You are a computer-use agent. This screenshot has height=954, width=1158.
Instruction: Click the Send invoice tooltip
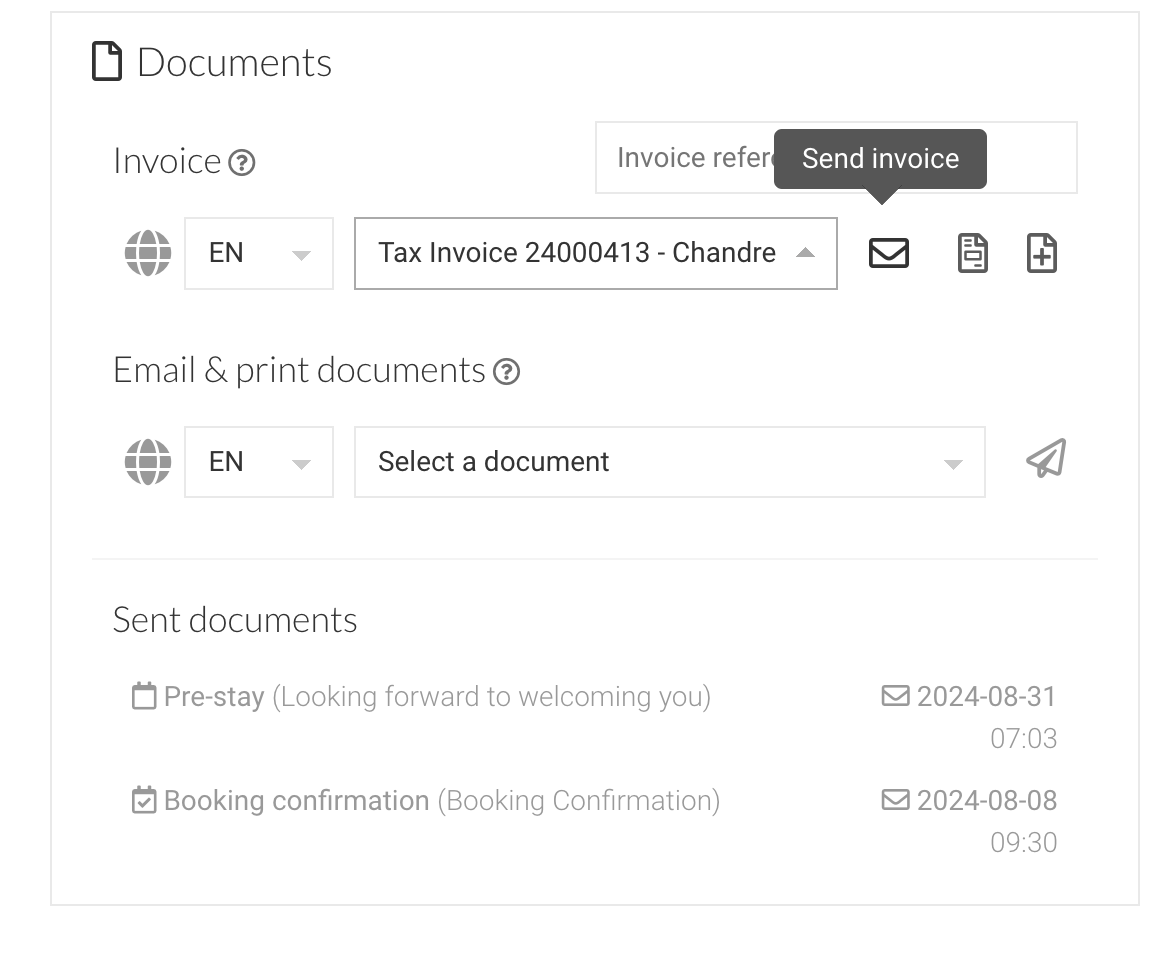click(880, 159)
